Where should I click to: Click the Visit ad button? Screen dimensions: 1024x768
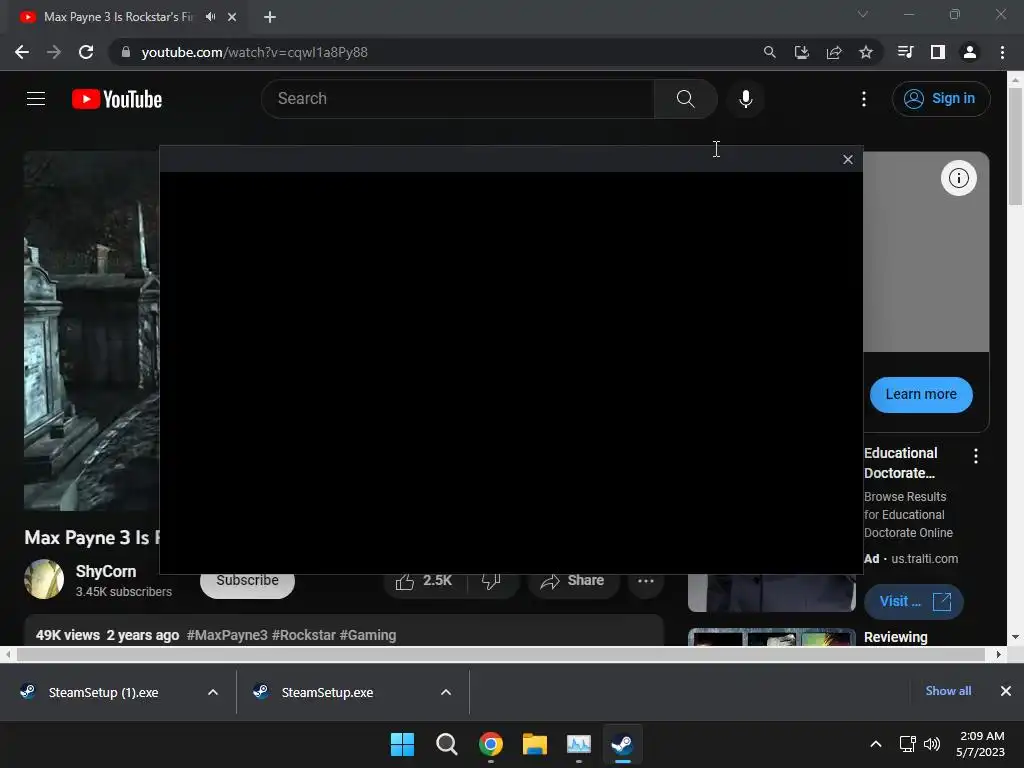click(x=913, y=601)
